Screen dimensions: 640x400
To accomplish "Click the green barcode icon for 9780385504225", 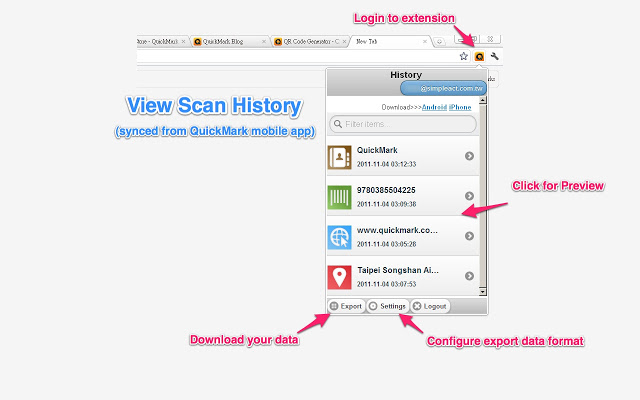I will (x=339, y=197).
